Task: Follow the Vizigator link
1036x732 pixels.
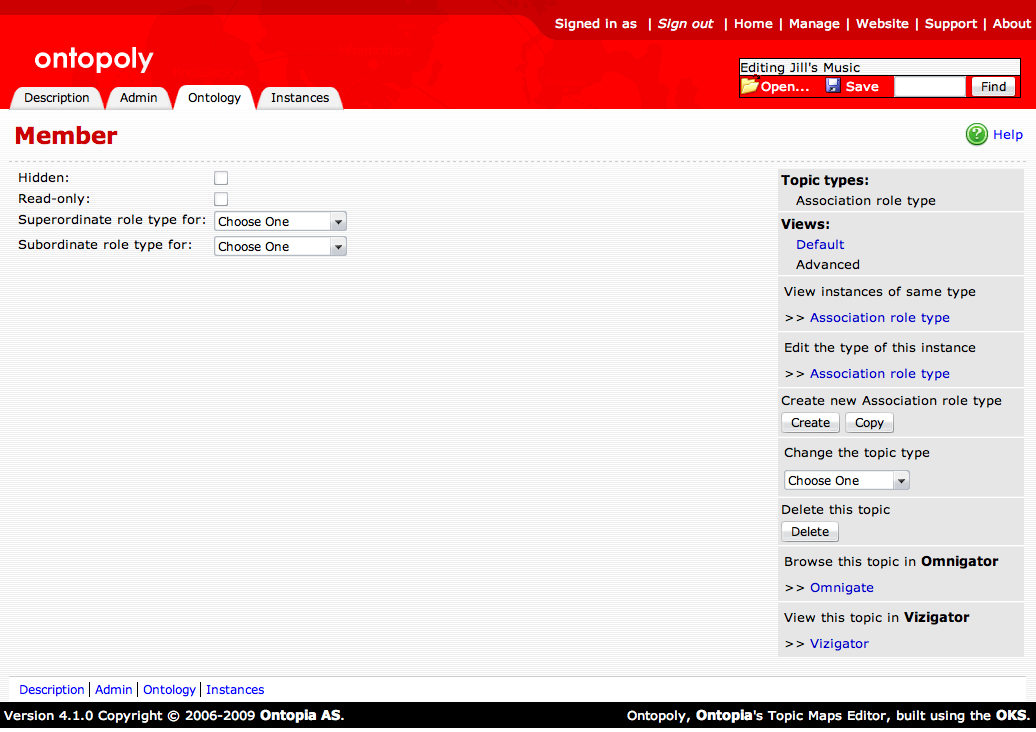Action: 839,644
